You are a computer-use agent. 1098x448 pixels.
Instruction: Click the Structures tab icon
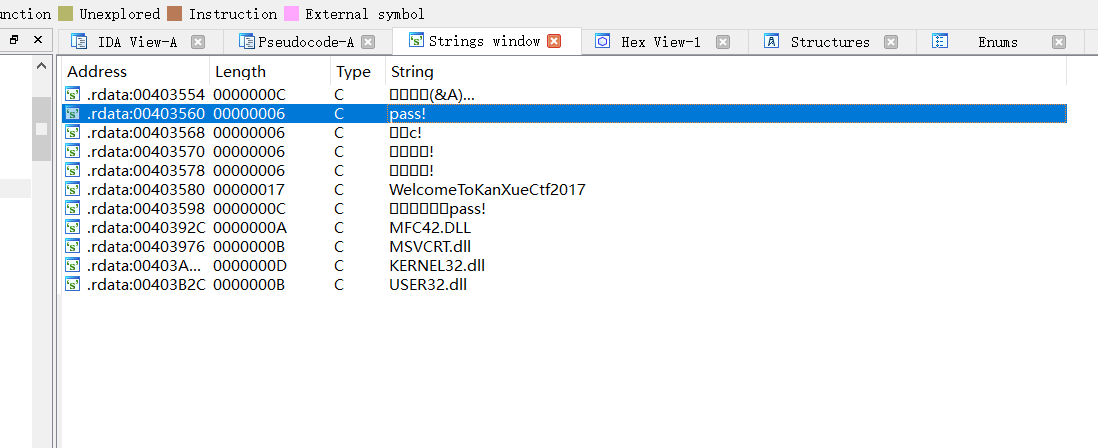772,41
